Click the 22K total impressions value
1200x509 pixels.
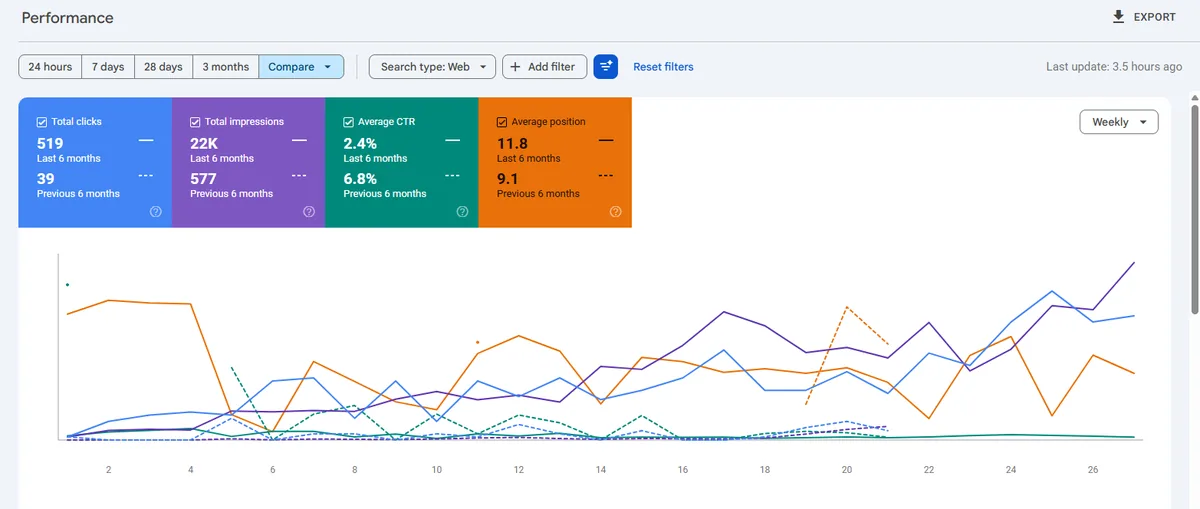(x=204, y=143)
